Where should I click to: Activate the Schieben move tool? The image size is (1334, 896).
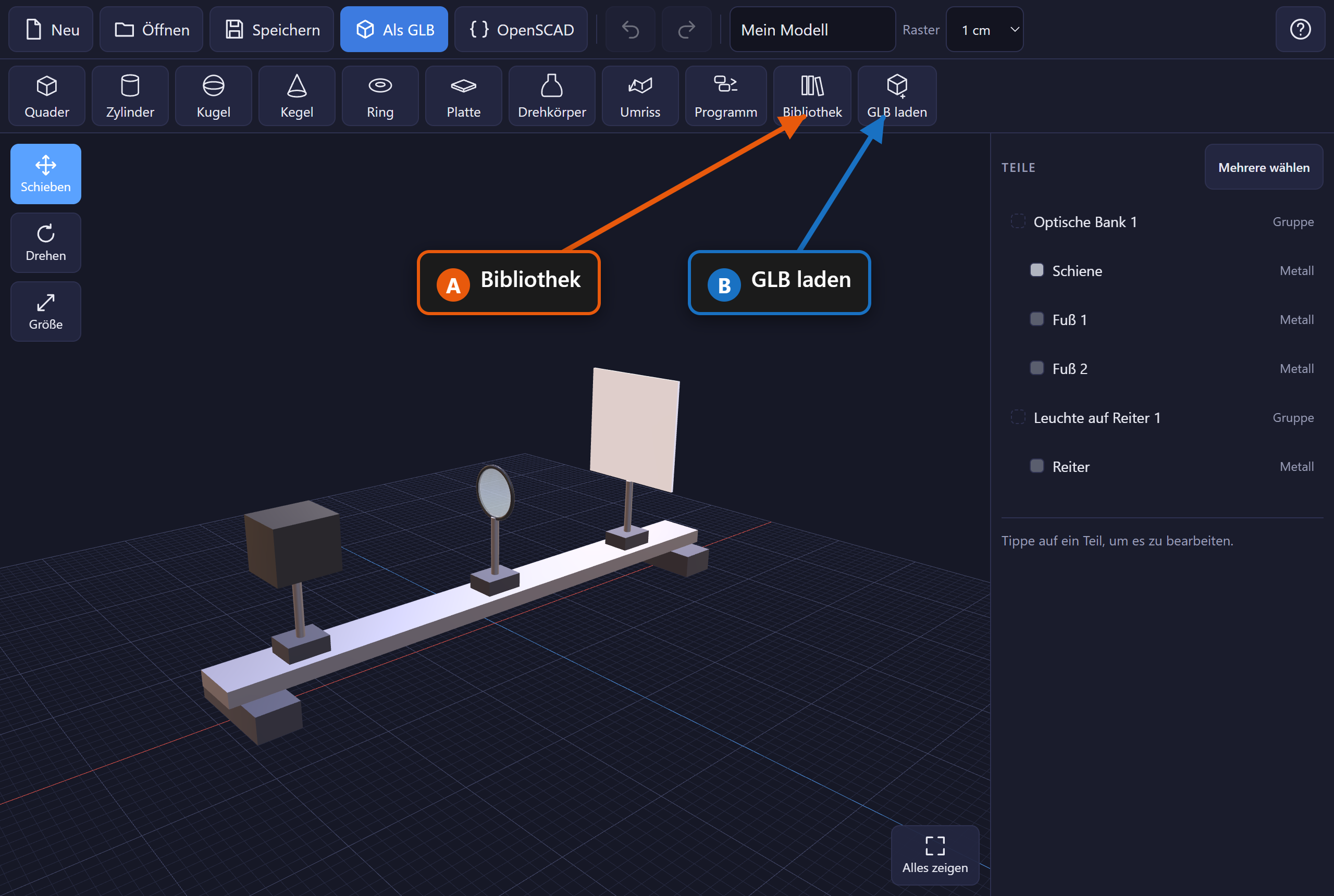pyautogui.click(x=46, y=175)
